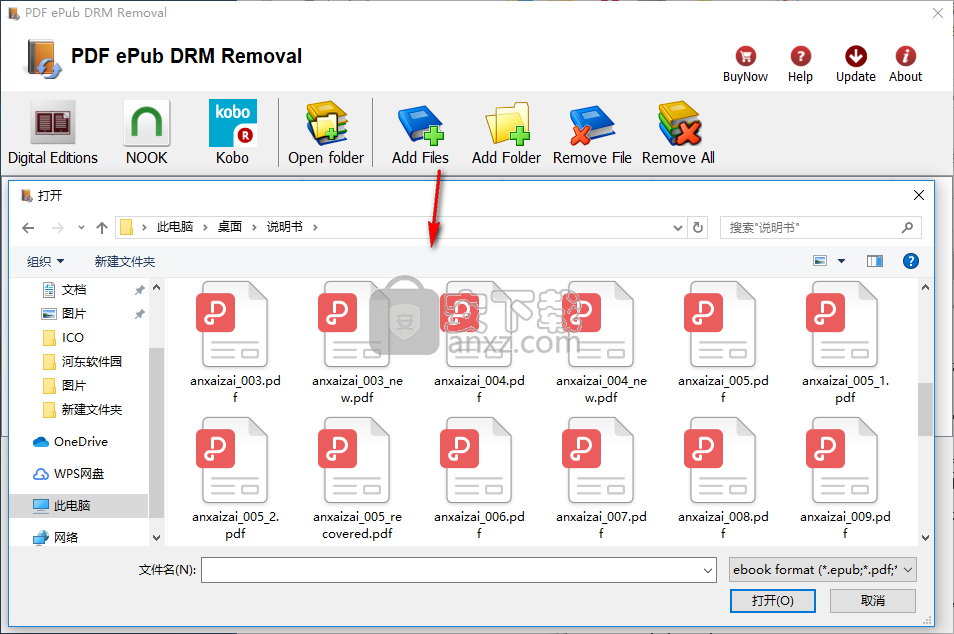Viewport: 954px width, 634px height.
Task: Expand the chevron after 此电脑 breadcrumb
Action: point(205,227)
